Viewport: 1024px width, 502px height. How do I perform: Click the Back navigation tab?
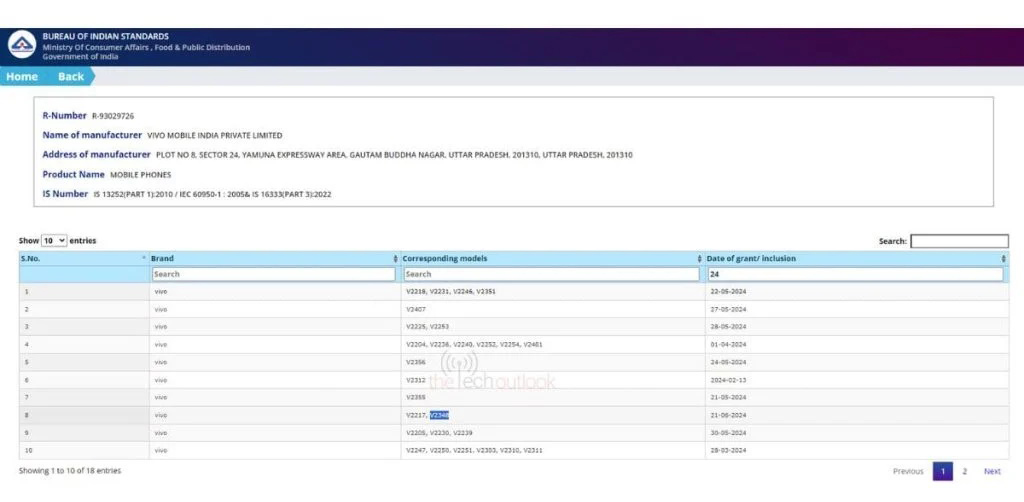71,76
